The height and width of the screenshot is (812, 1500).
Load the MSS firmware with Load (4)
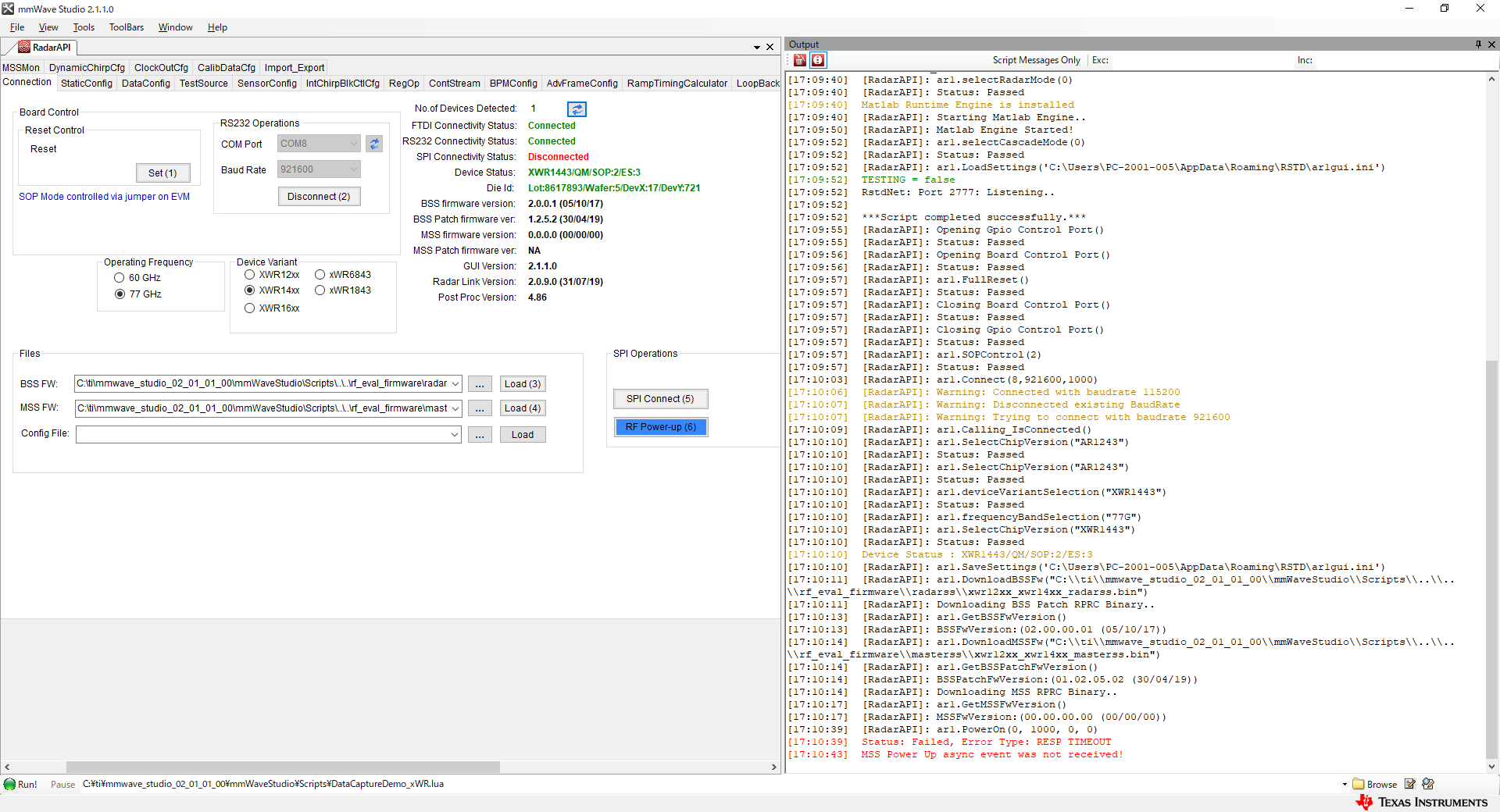click(523, 408)
